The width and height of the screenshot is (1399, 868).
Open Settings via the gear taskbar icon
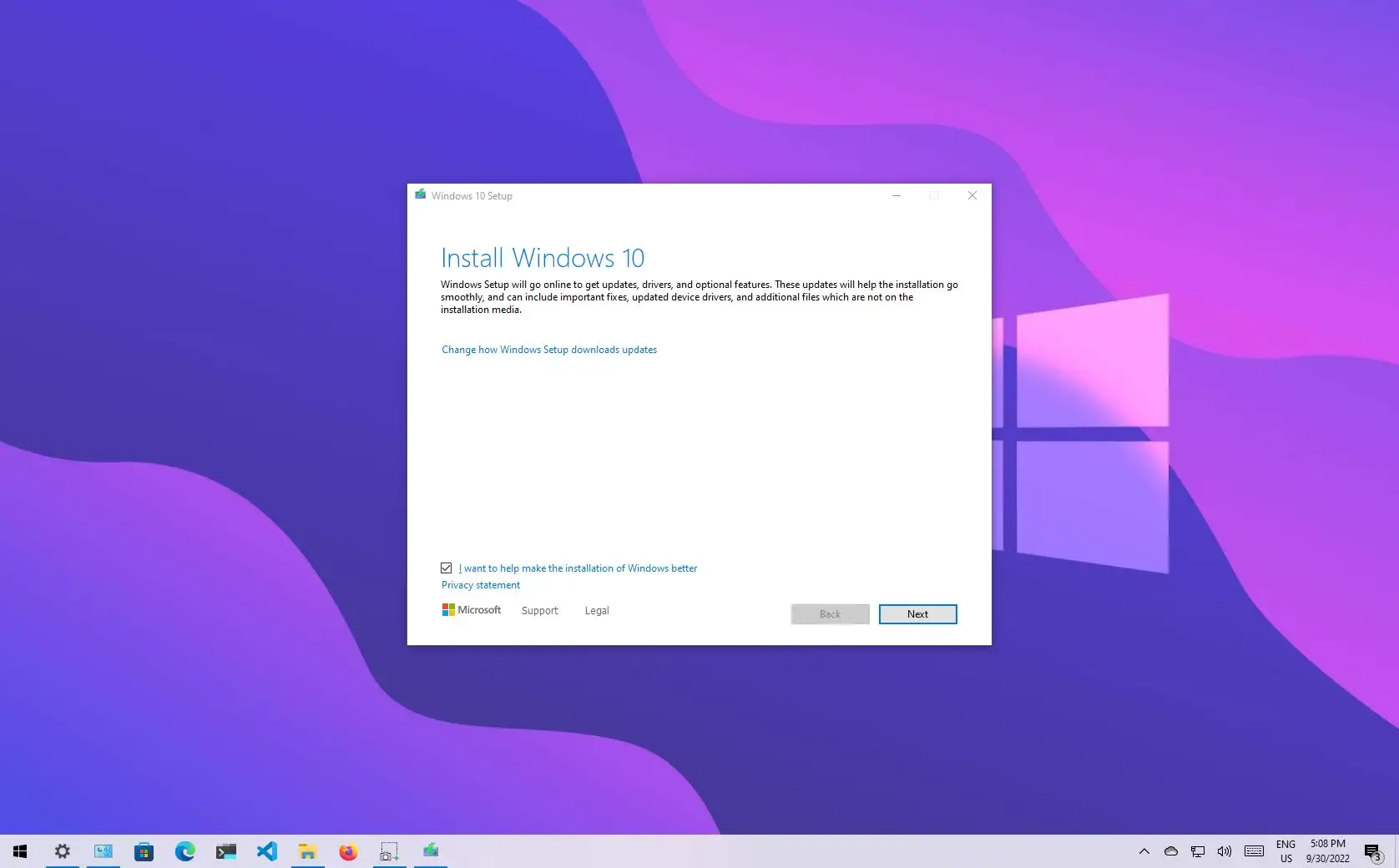(x=63, y=850)
